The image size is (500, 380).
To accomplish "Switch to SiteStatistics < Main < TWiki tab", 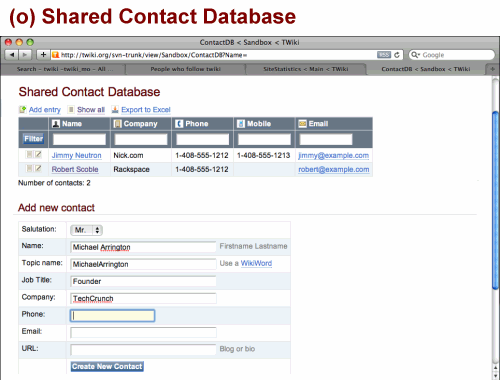I will 306,69.
